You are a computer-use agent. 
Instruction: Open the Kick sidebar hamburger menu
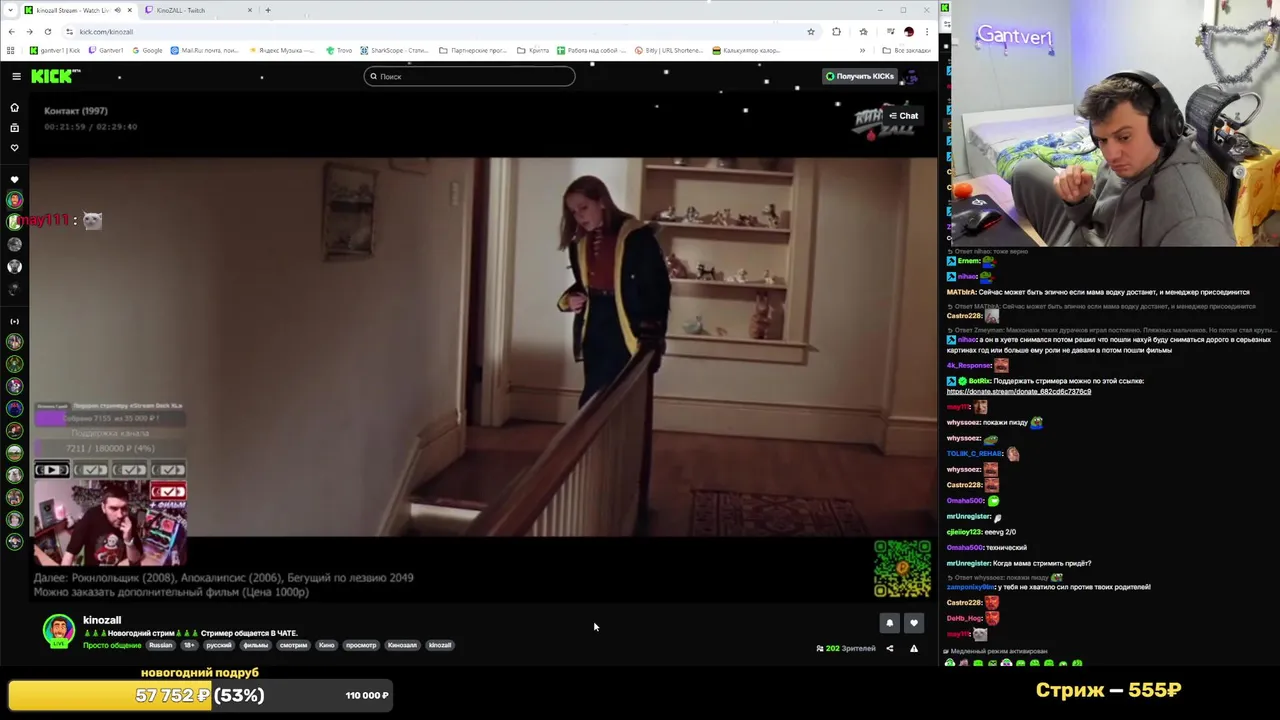16,76
